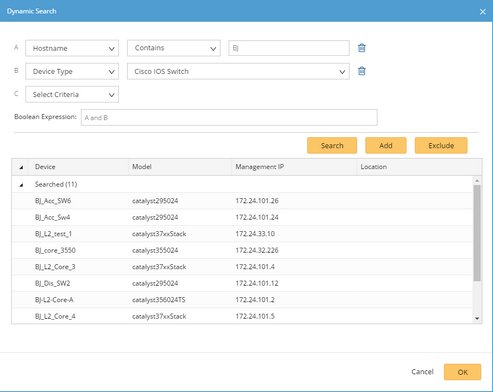
Task: Collapse the Searched (11) group
Action: coord(21,185)
